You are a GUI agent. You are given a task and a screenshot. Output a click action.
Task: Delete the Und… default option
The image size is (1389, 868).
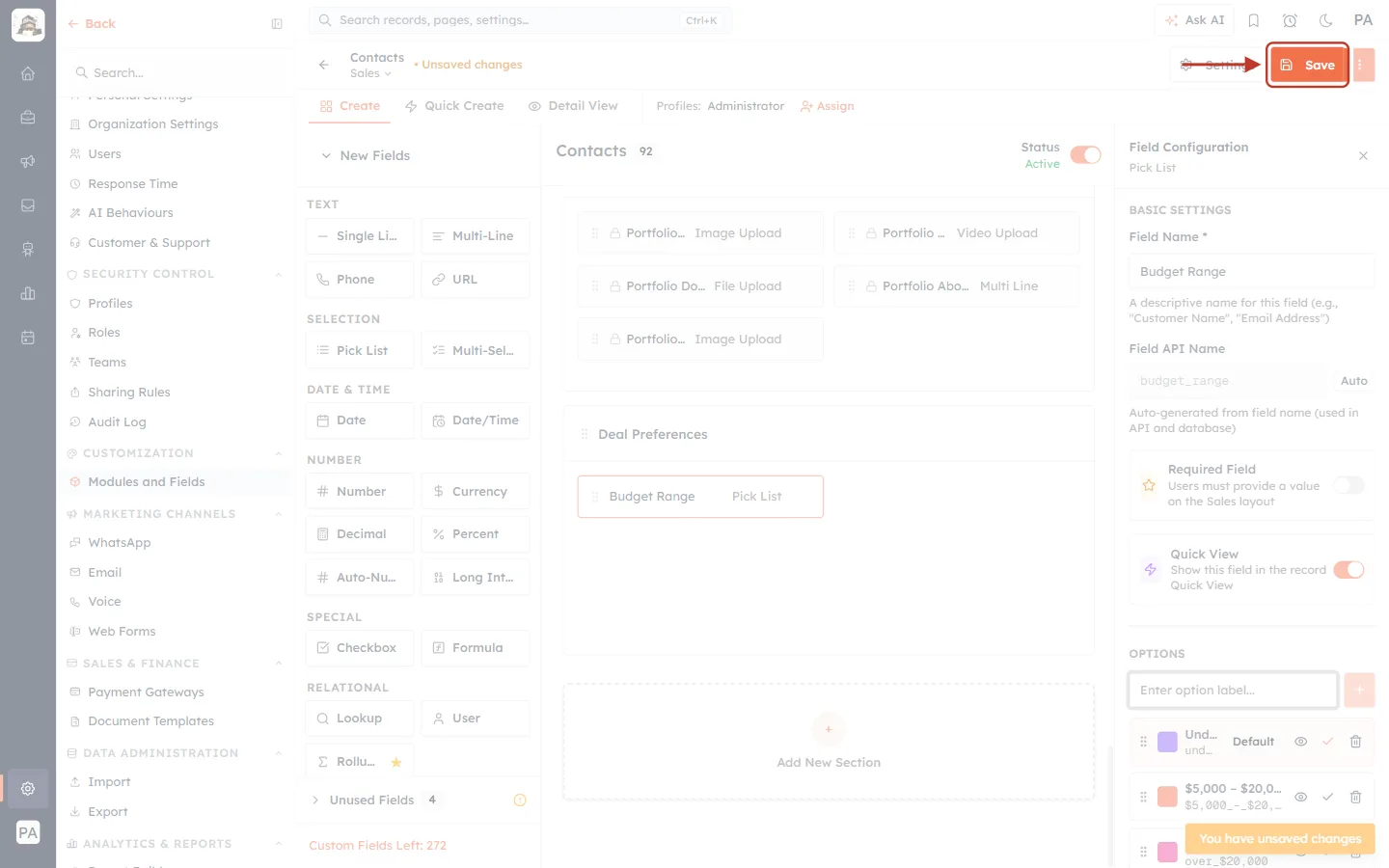[1355, 742]
